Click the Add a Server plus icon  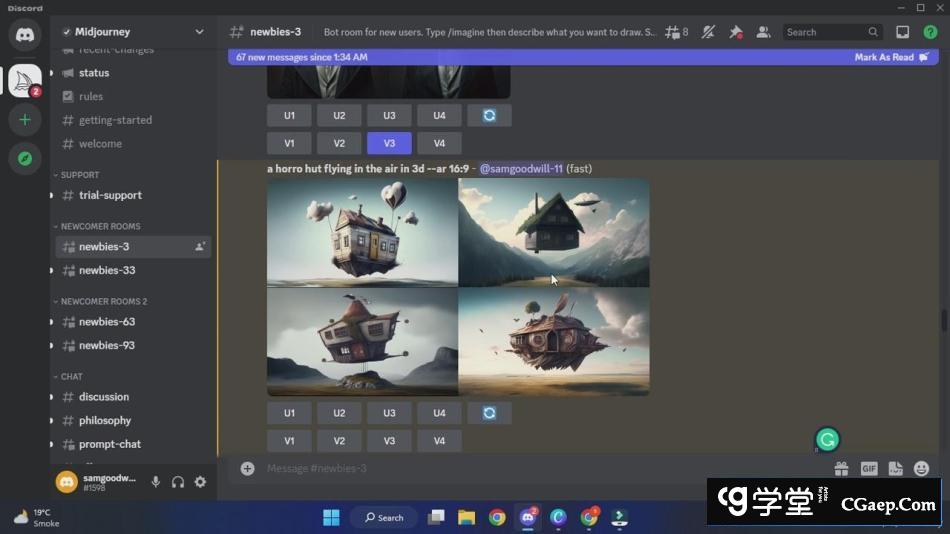[x=25, y=120]
